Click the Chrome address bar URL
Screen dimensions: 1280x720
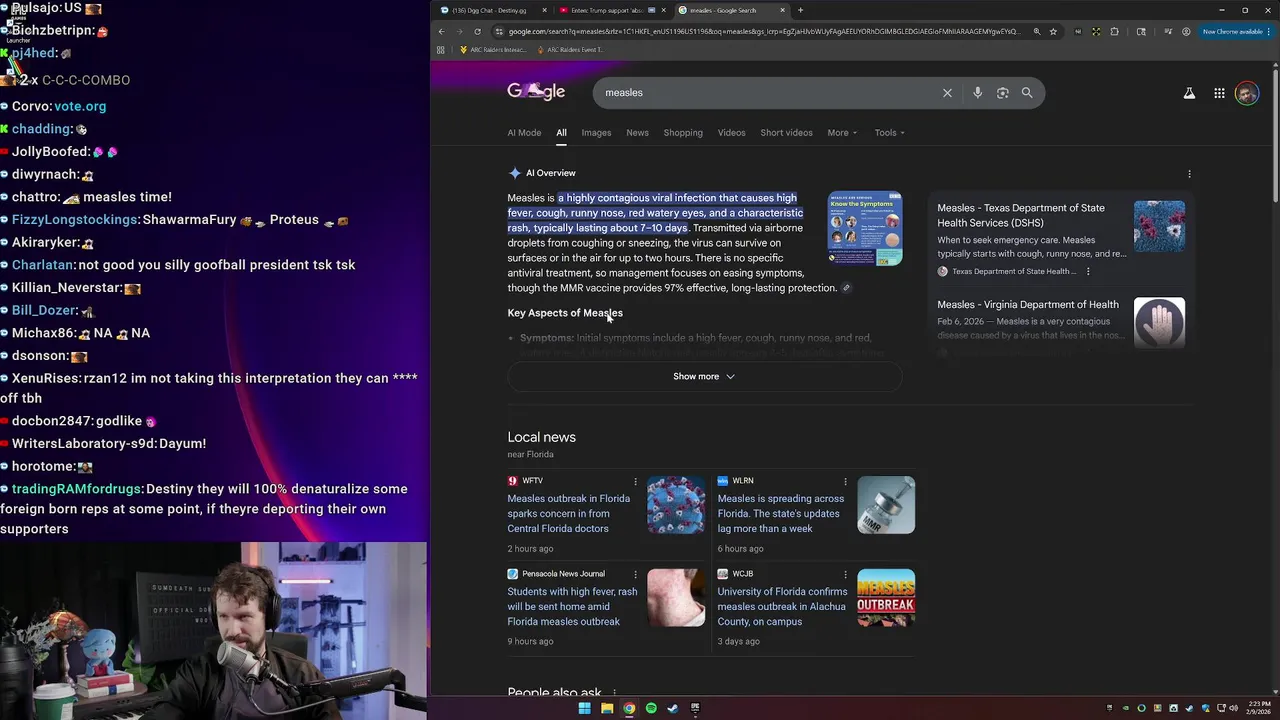pos(763,32)
